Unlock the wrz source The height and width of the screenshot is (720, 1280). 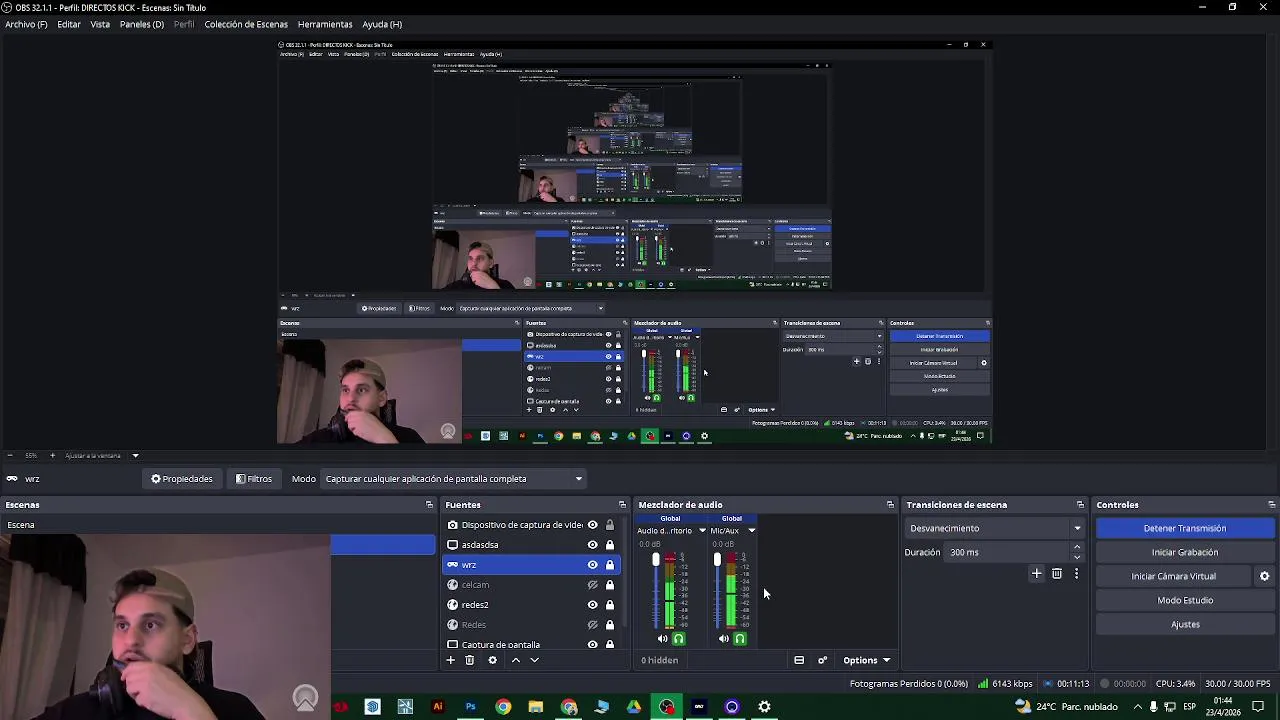(x=610, y=565)
